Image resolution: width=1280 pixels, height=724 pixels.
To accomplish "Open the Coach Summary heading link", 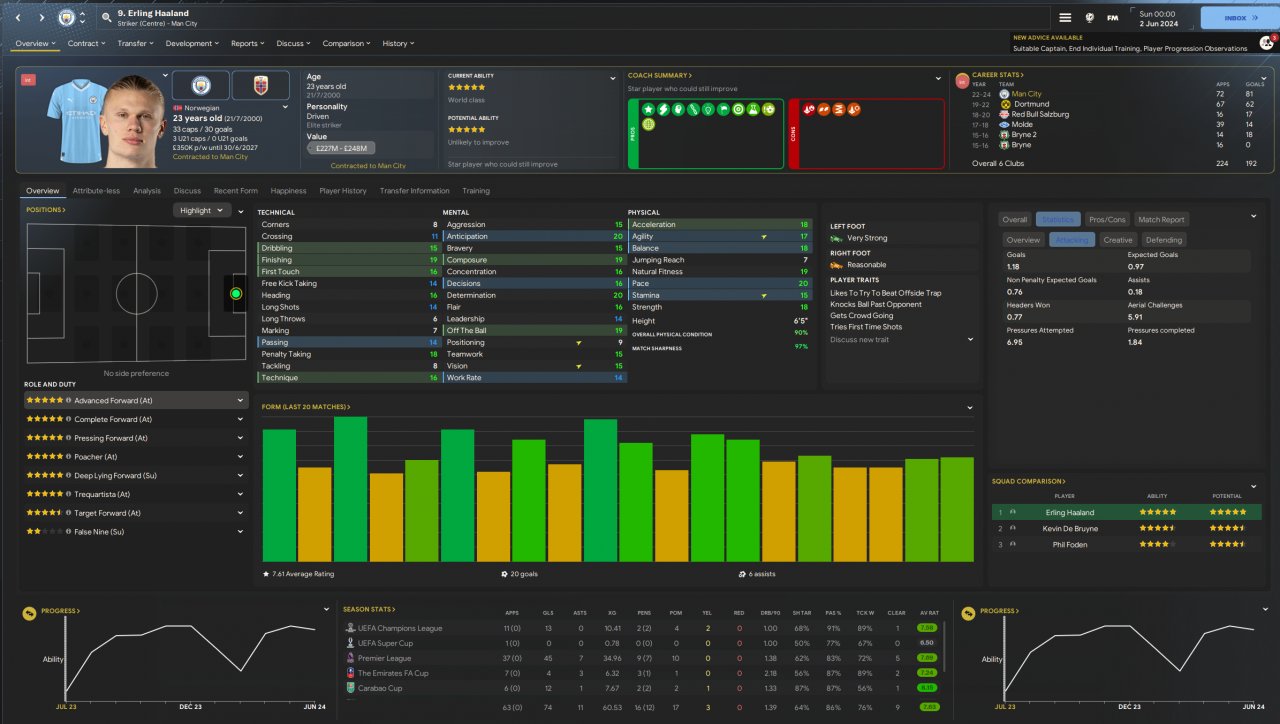I will click(x=660, y=76).
